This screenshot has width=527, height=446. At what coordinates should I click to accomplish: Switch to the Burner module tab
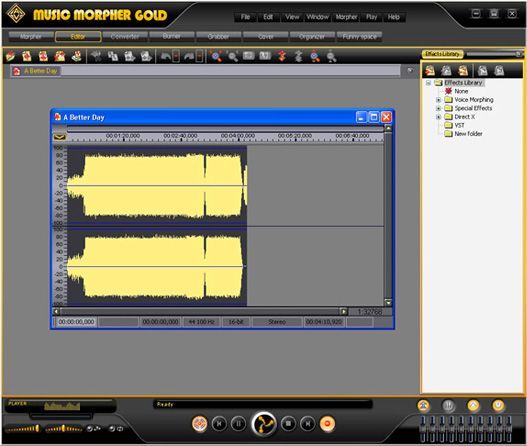(x=172, y=36)
